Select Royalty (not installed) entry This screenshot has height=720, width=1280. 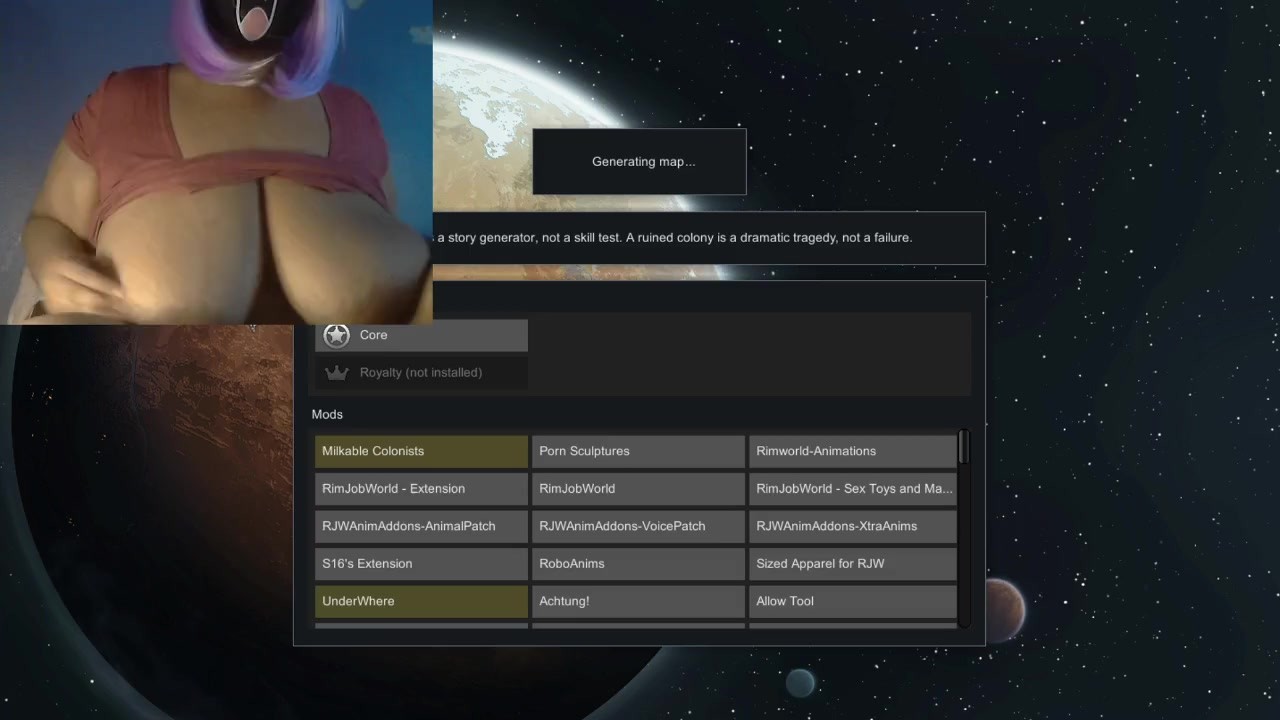pyautogui.click(x=421, y=372)
